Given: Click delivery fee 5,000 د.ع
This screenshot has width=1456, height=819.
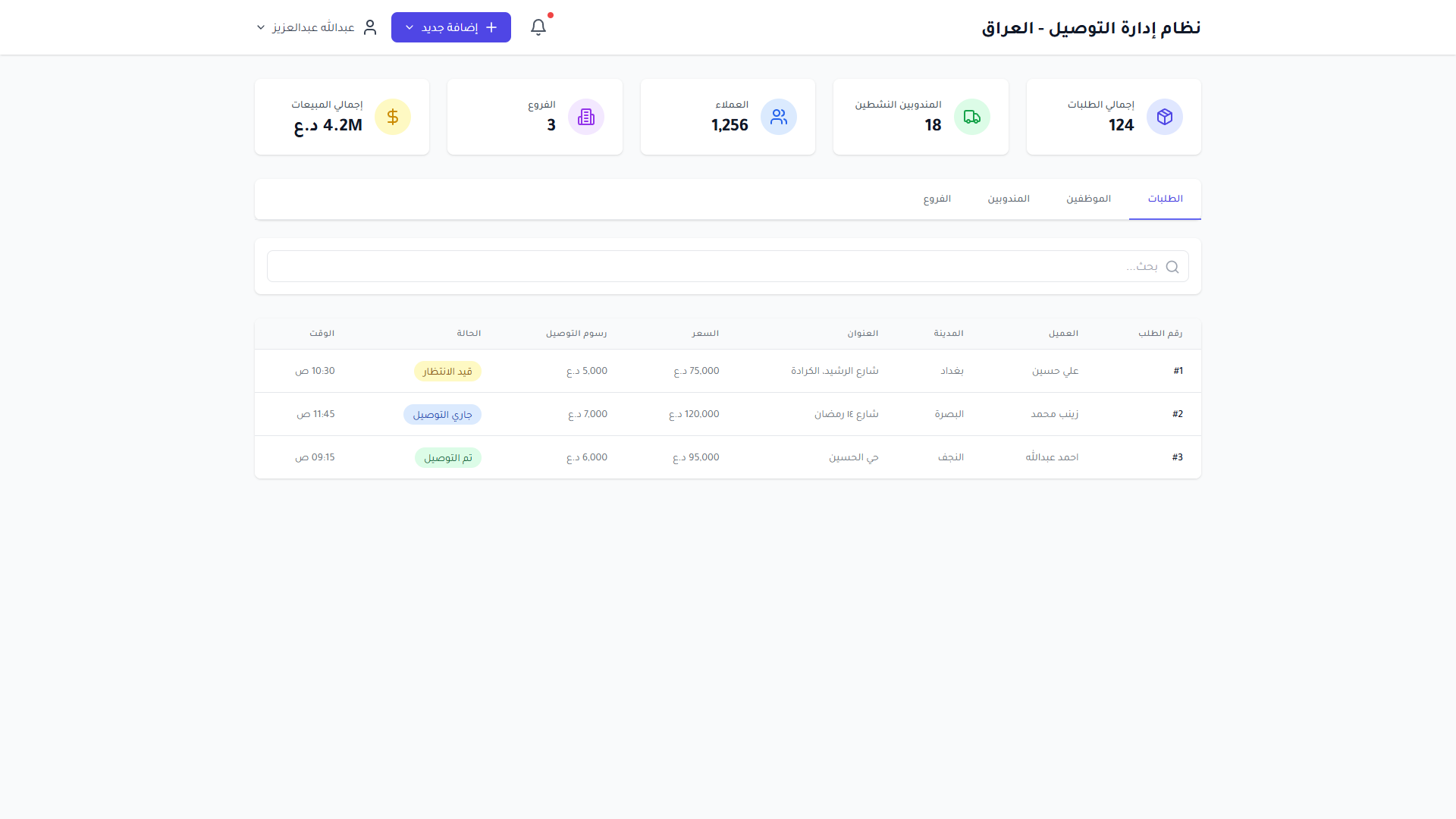Looking at the screenshot, I should (587, 371).
